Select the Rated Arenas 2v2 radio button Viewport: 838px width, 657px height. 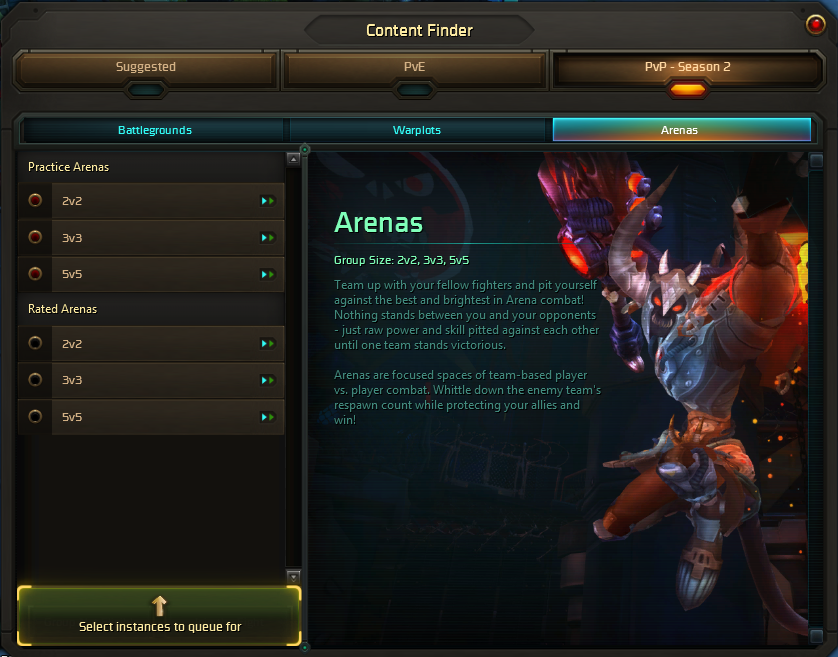tap(35, 343)
